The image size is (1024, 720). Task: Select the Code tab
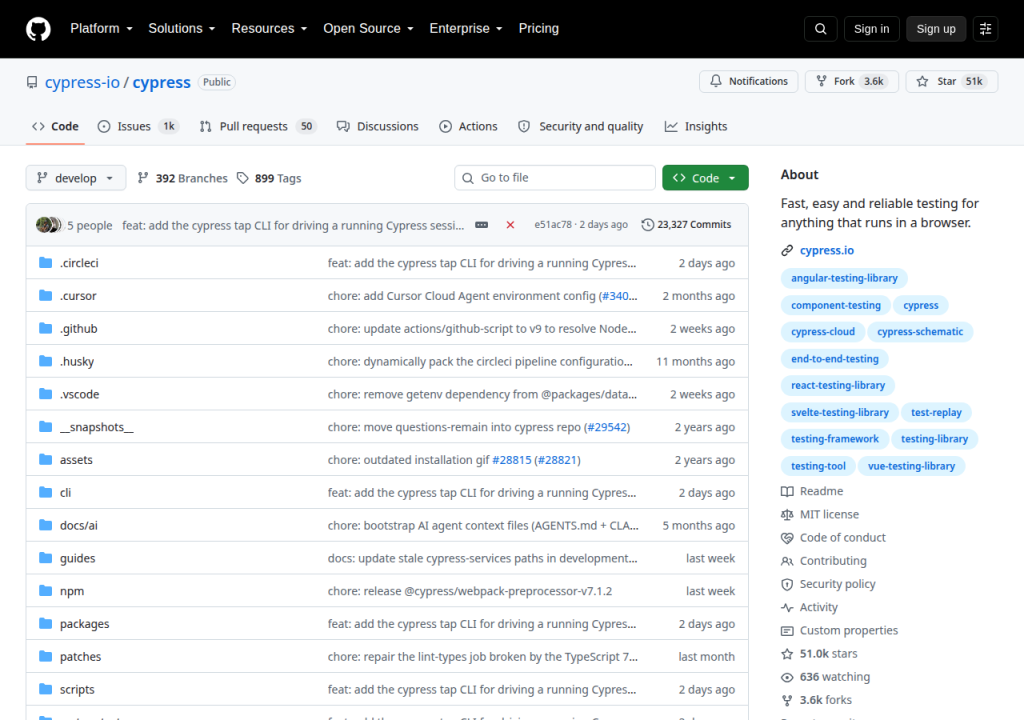(x=56, y=126)
